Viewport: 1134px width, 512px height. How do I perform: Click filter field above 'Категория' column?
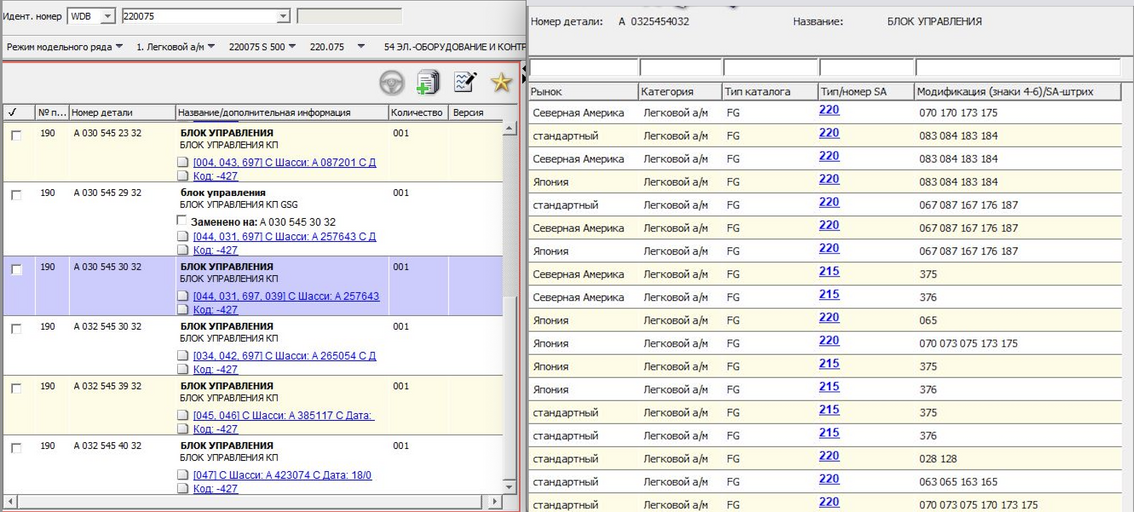click(x=681, y=67)
